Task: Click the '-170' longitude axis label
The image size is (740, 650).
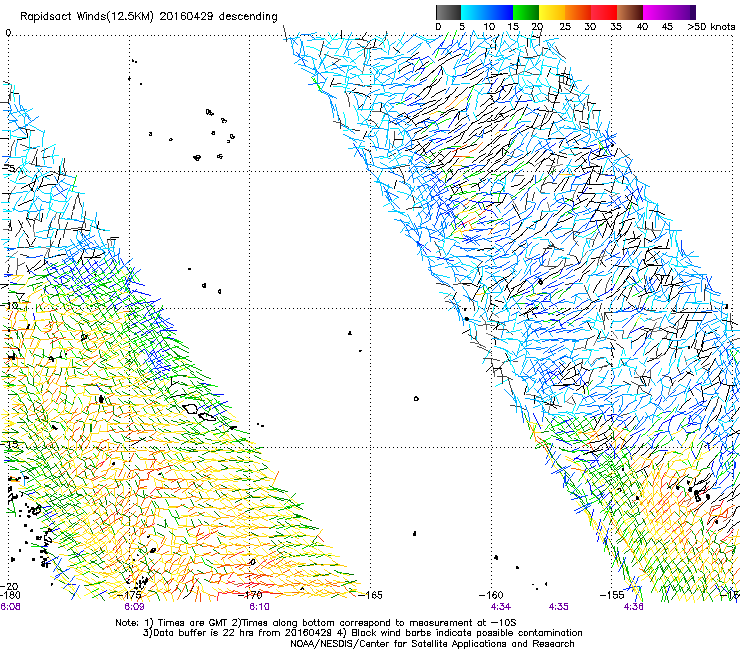Action: [251, 595]
